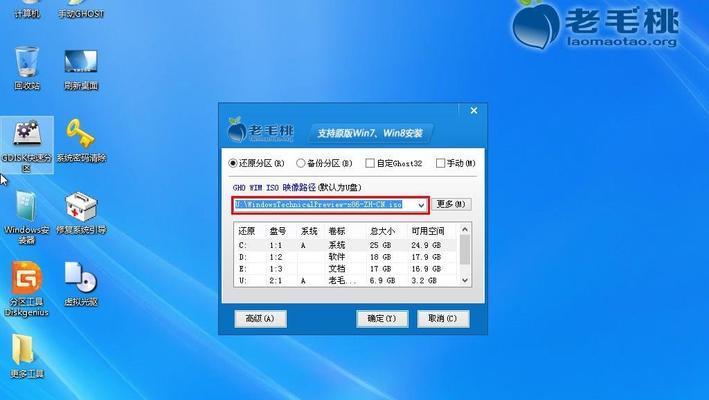
Task: Select the D: 软件 partition row
Action: coord(346,257)
